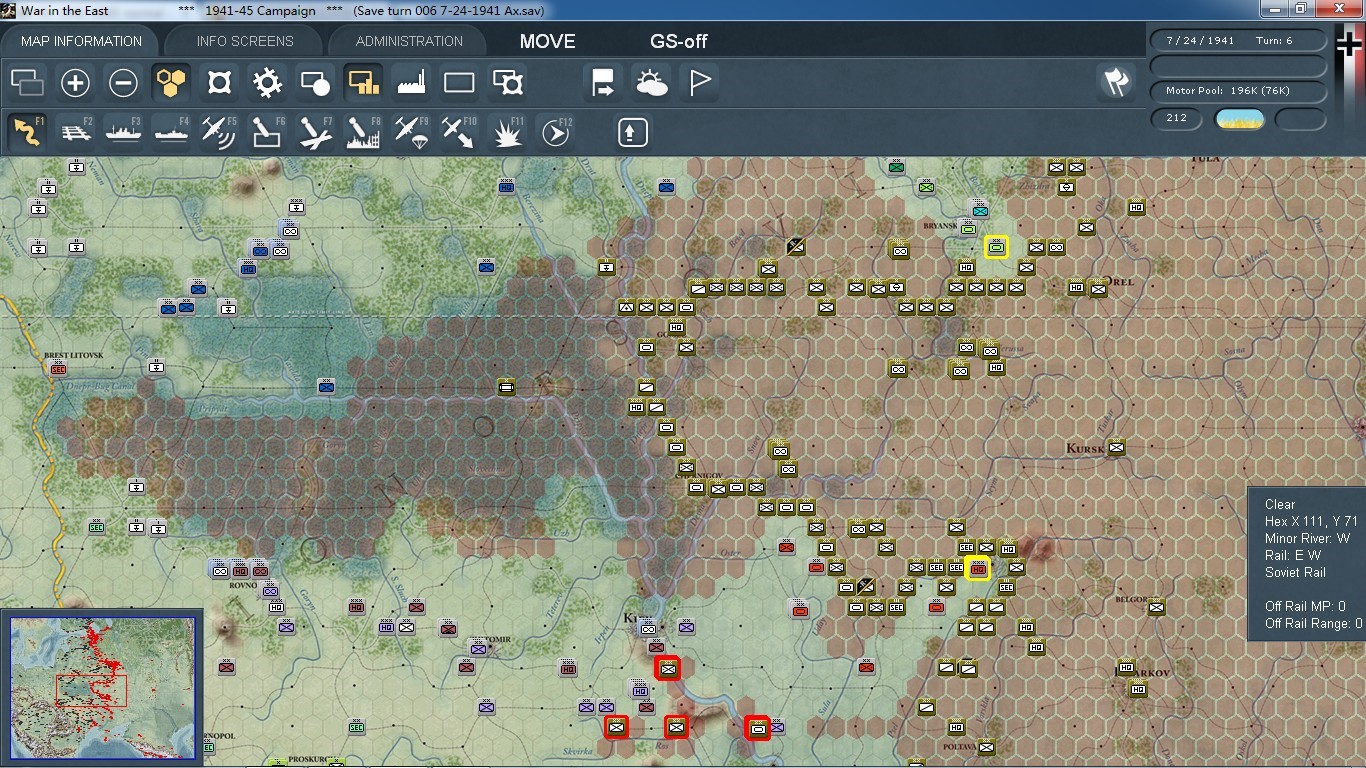Select the F7 bomb airfield icon
1366x768 pixels.
pos(315,132)
